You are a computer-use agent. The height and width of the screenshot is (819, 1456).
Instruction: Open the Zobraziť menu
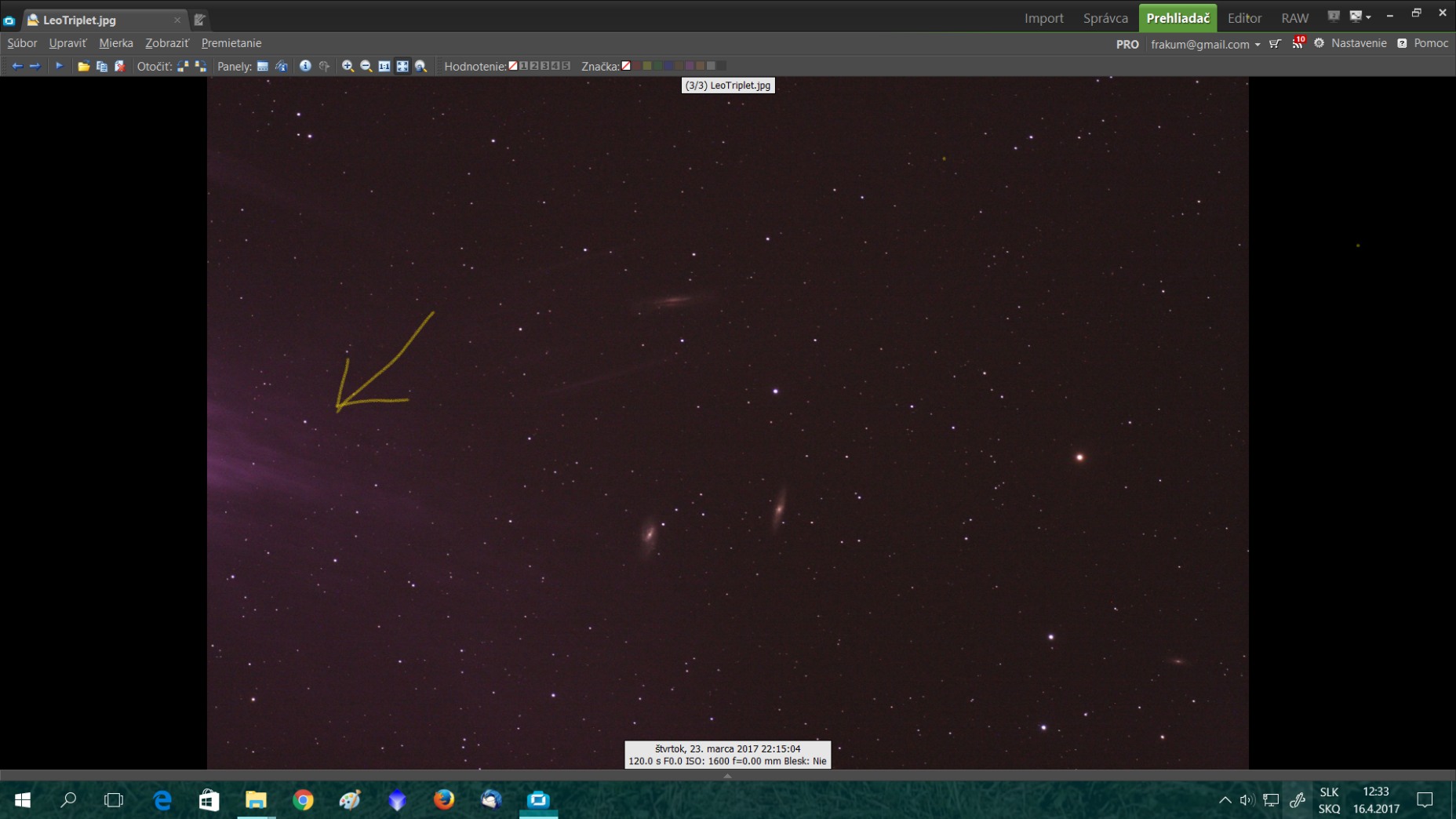point(166,43)
